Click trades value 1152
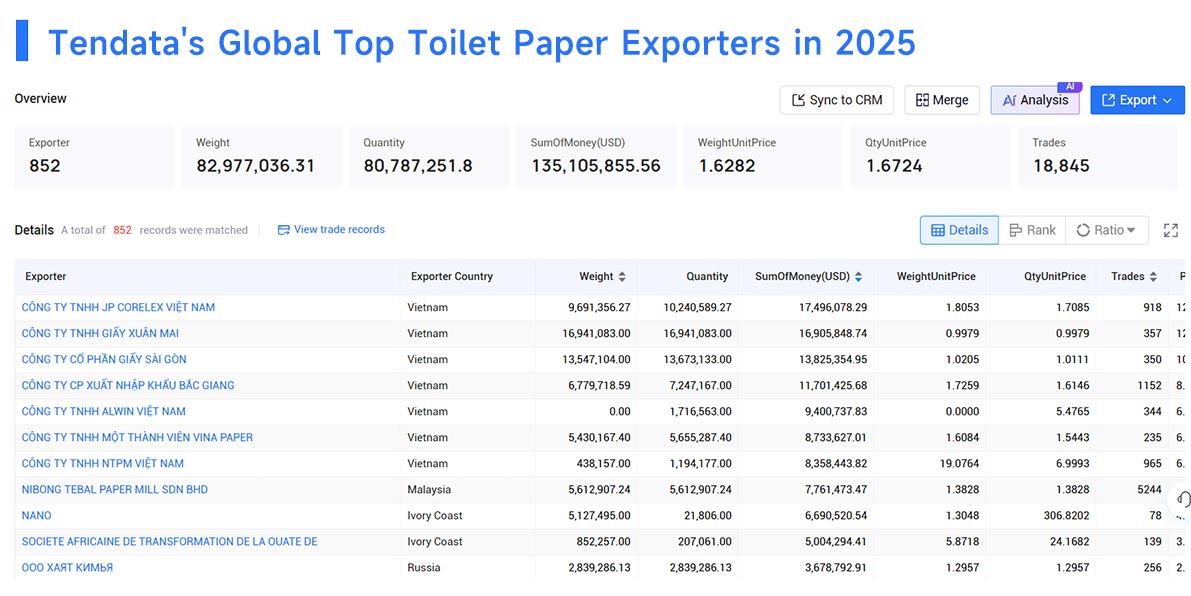Image resolution: width=1191 pixels, height=596 pixels. [1149, 385]
